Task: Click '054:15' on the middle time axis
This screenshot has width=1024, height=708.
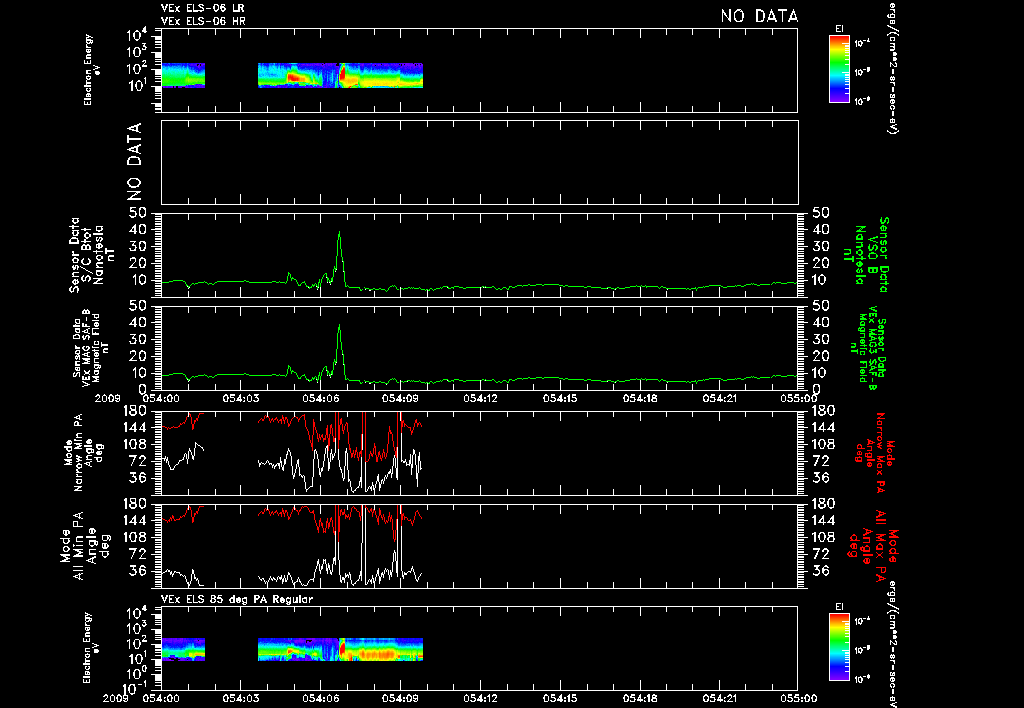Action: (560, 398)
